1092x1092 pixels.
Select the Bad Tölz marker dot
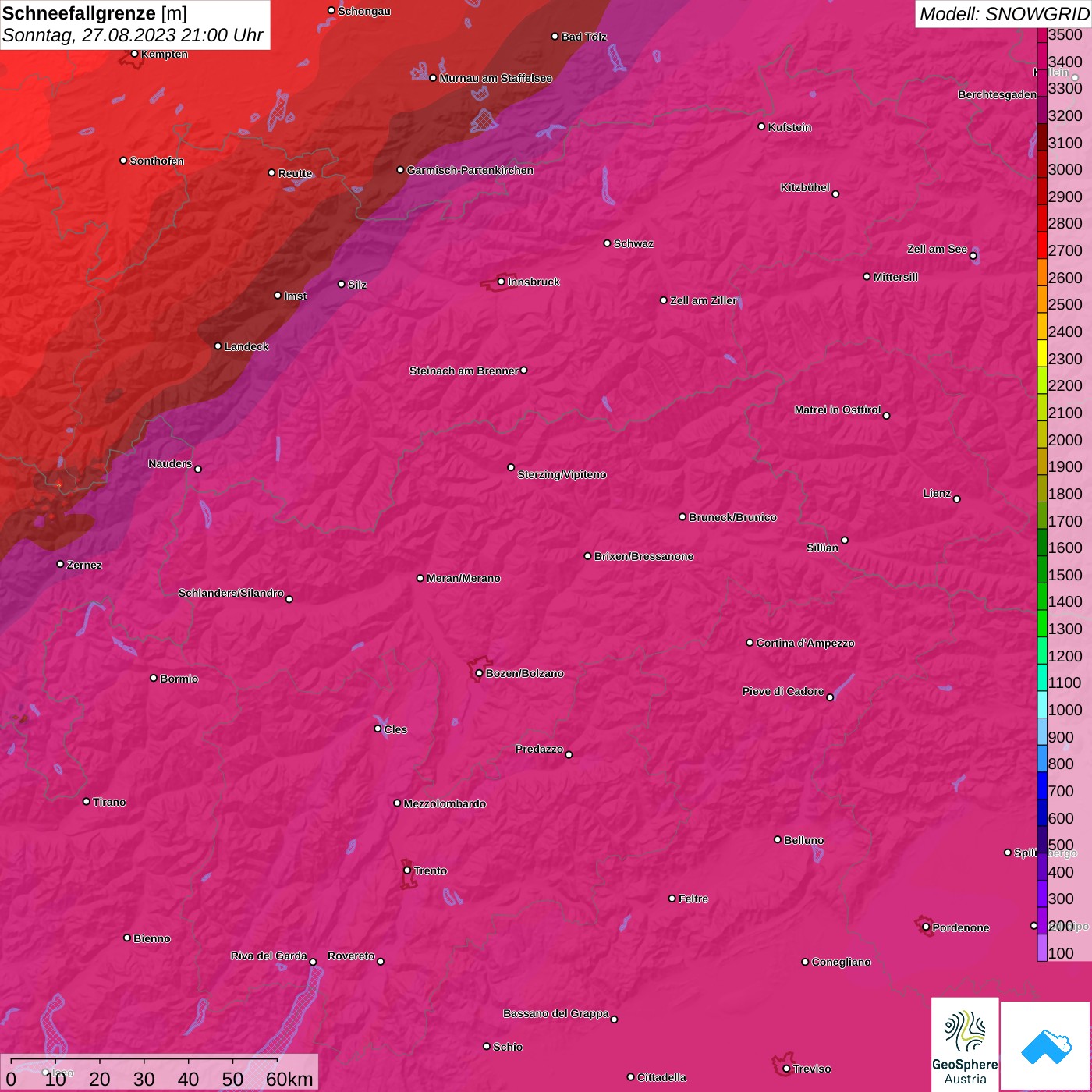(x=555, y=37)
